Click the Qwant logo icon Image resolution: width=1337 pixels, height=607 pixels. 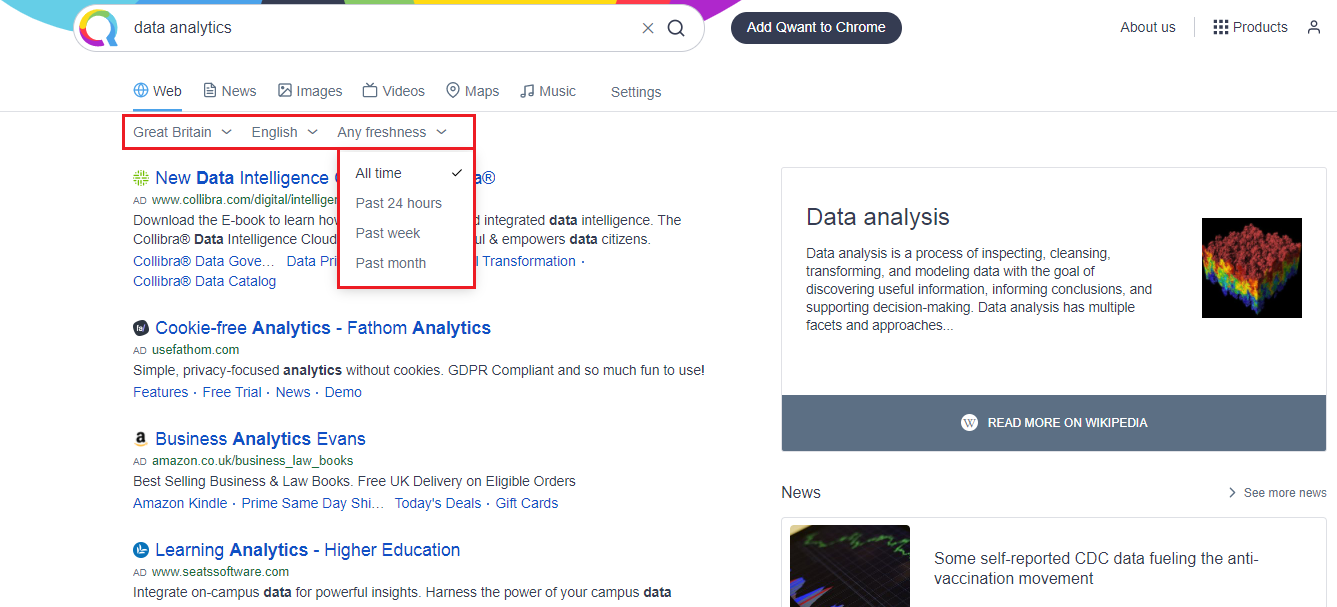(98, 27)
